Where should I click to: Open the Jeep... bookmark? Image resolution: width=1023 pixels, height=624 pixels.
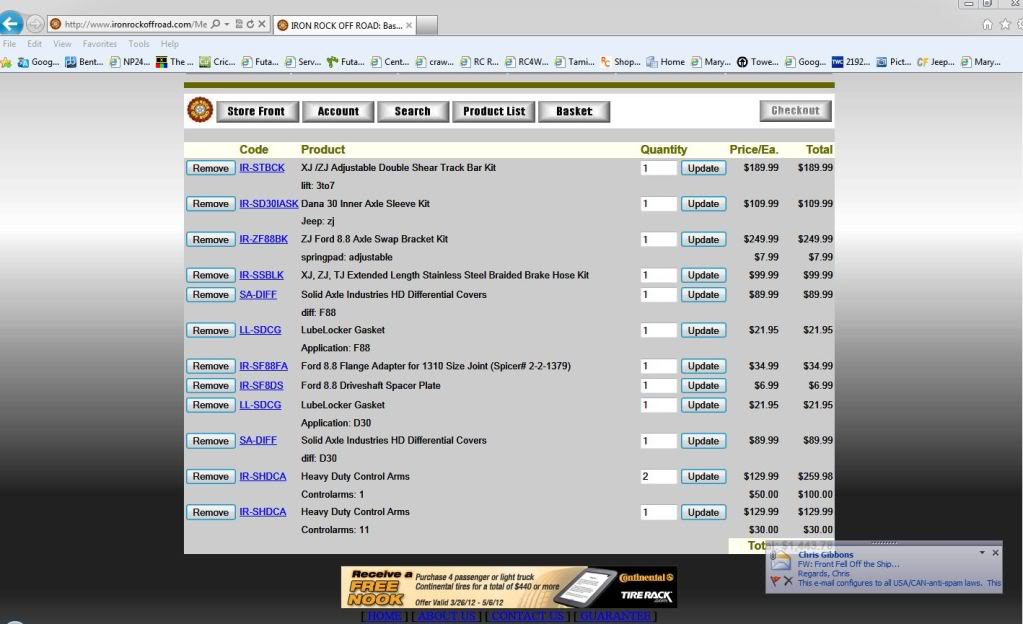(x=936, y=62)
